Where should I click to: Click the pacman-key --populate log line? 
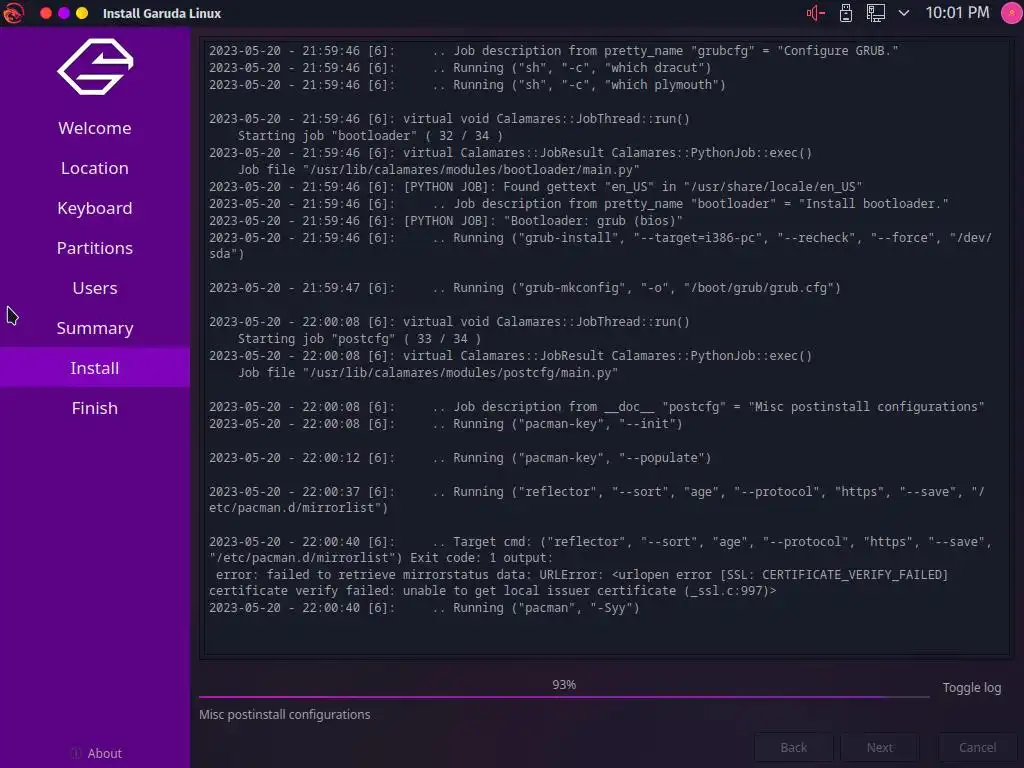460,458
